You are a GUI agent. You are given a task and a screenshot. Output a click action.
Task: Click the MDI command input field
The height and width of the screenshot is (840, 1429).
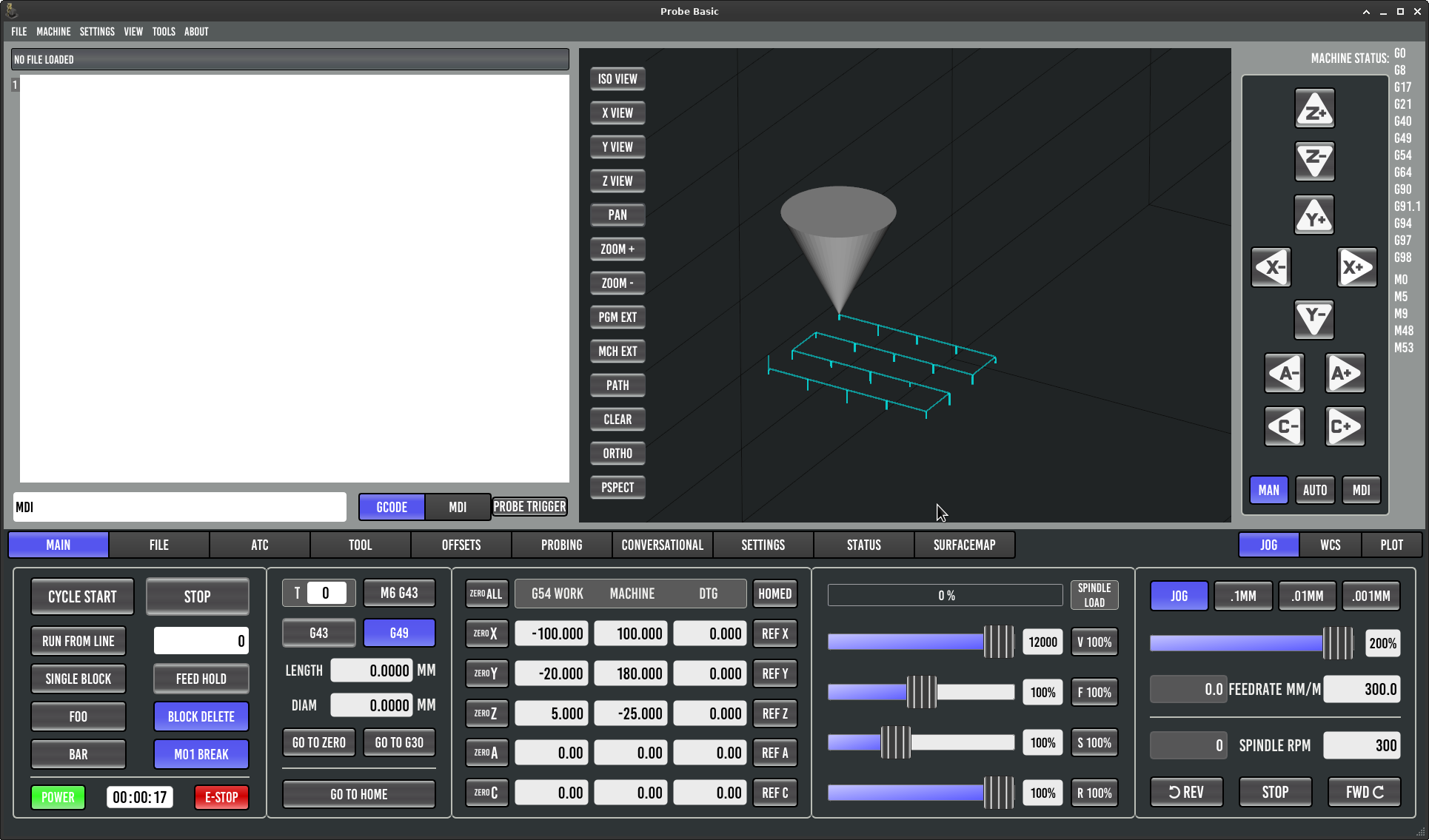[180, 507]
